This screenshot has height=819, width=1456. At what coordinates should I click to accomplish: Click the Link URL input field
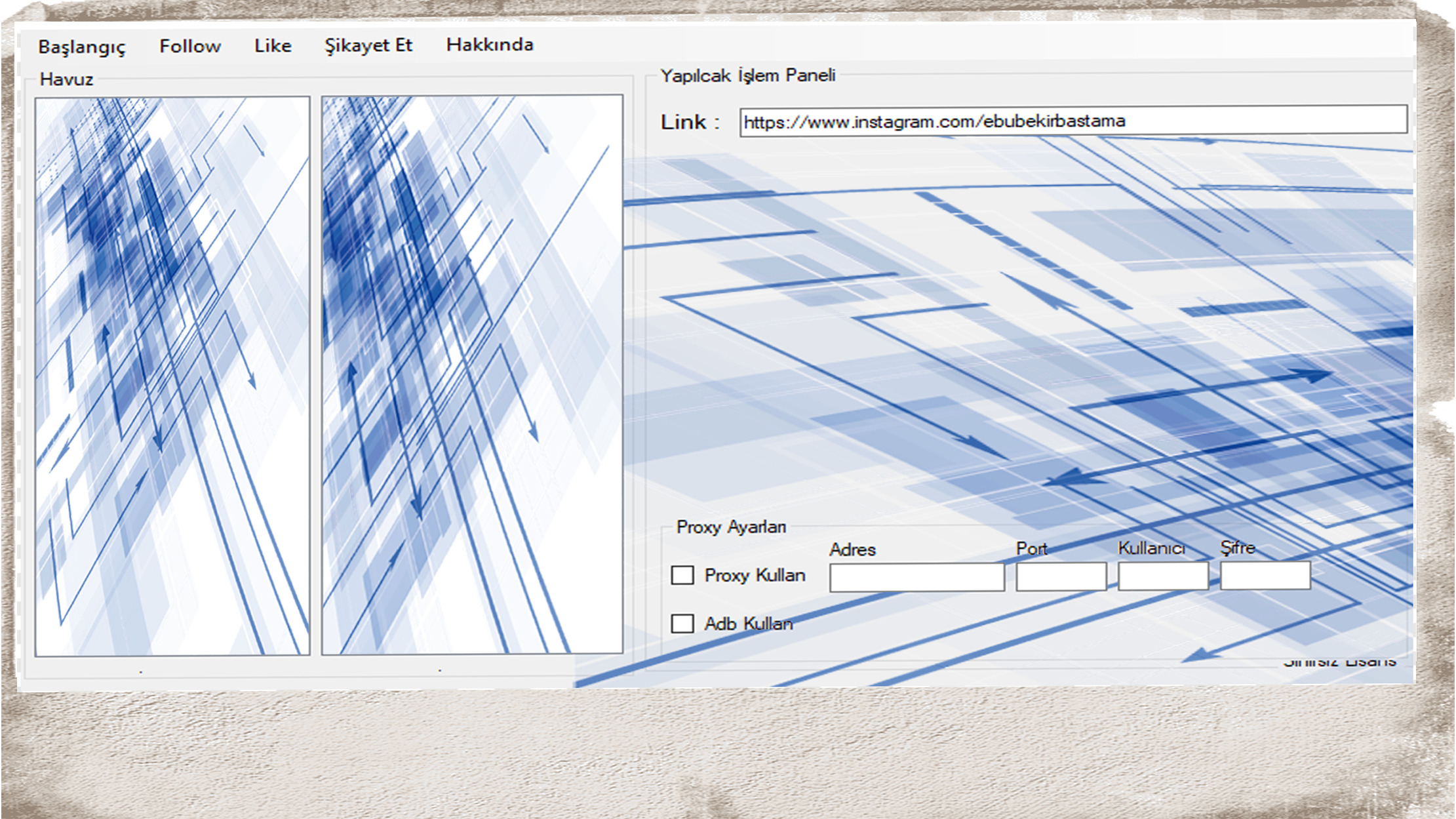[1073, 121]
